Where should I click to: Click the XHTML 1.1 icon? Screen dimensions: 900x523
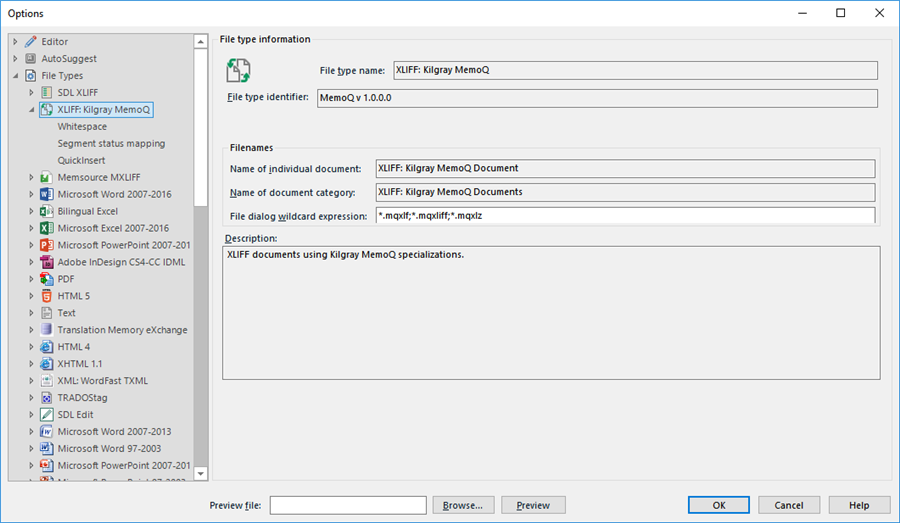click(x=46, y=363)
